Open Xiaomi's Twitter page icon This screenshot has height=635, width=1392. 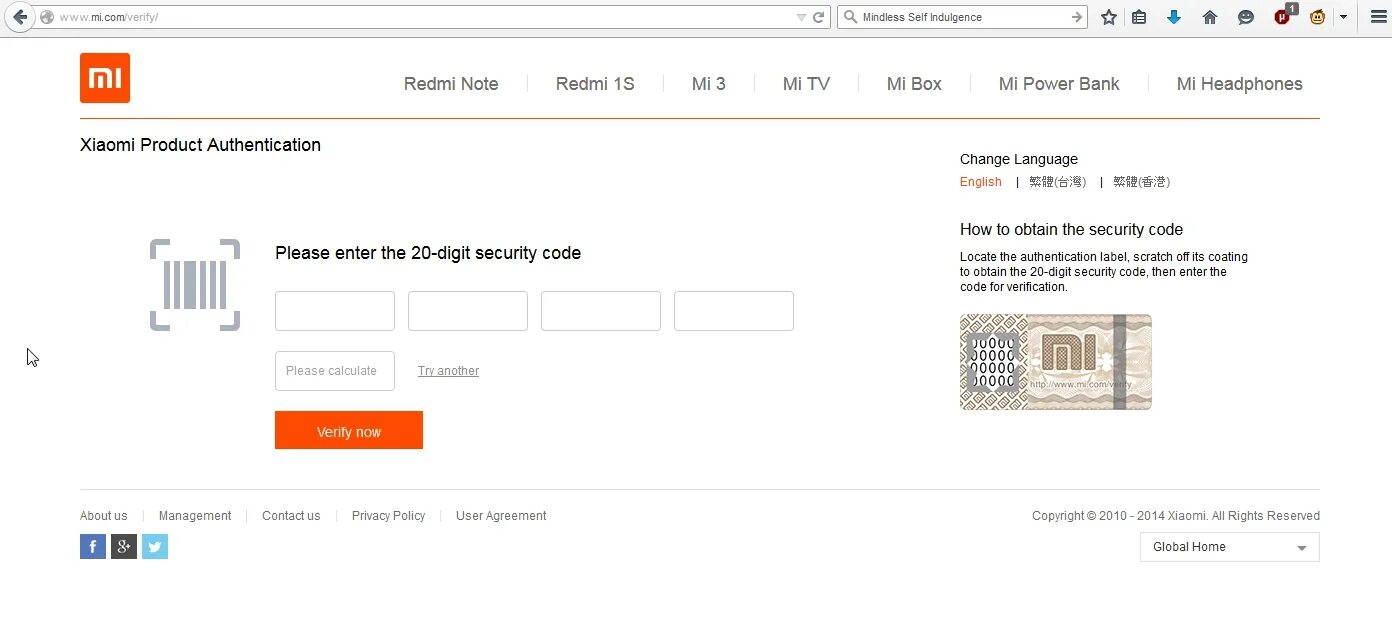(155, 546)
